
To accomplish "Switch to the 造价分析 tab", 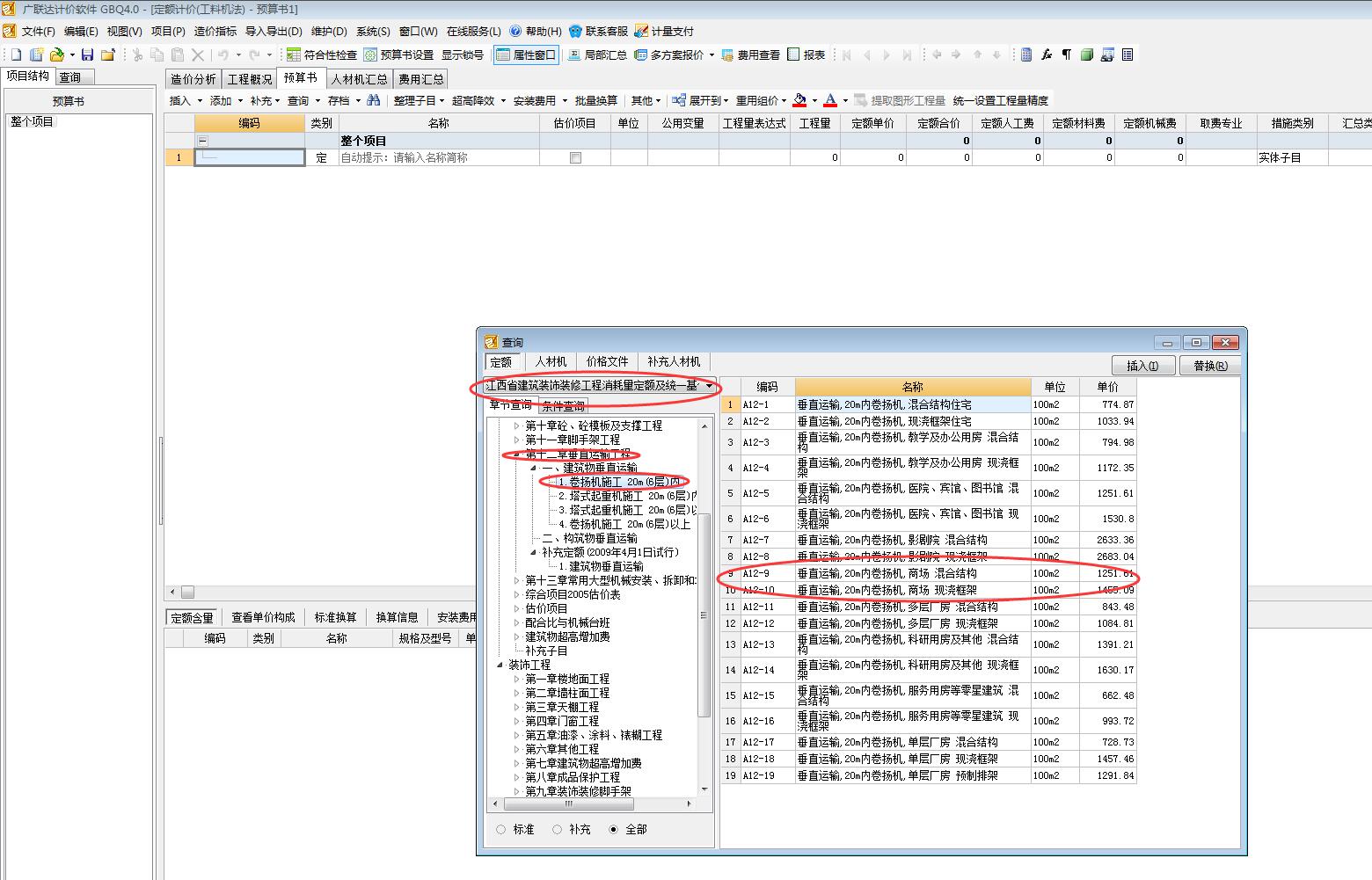I will [193, 79].
